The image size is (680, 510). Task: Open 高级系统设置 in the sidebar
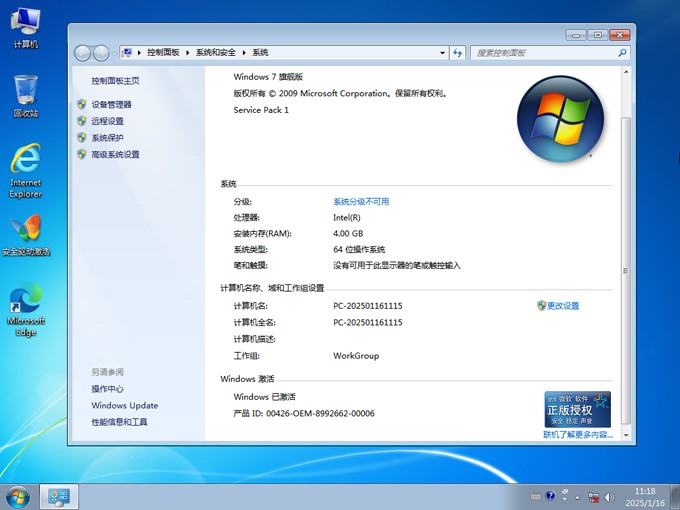[115, 154]
